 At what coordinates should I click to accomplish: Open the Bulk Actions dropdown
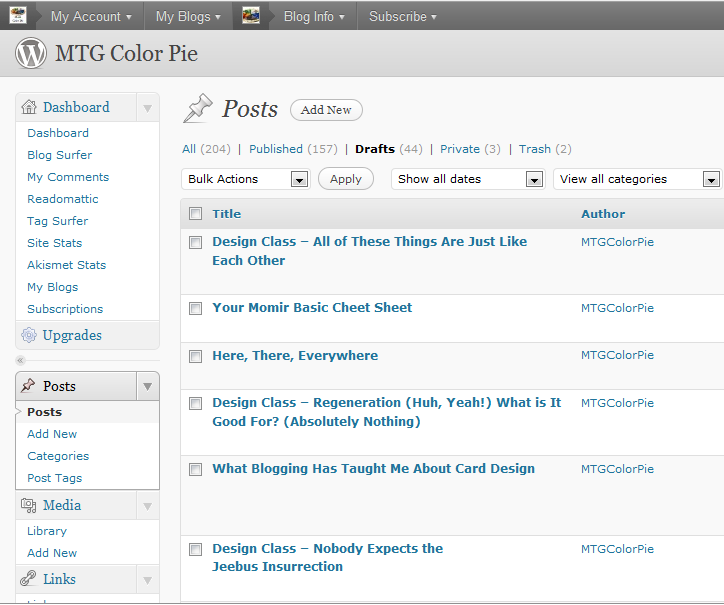245,179
